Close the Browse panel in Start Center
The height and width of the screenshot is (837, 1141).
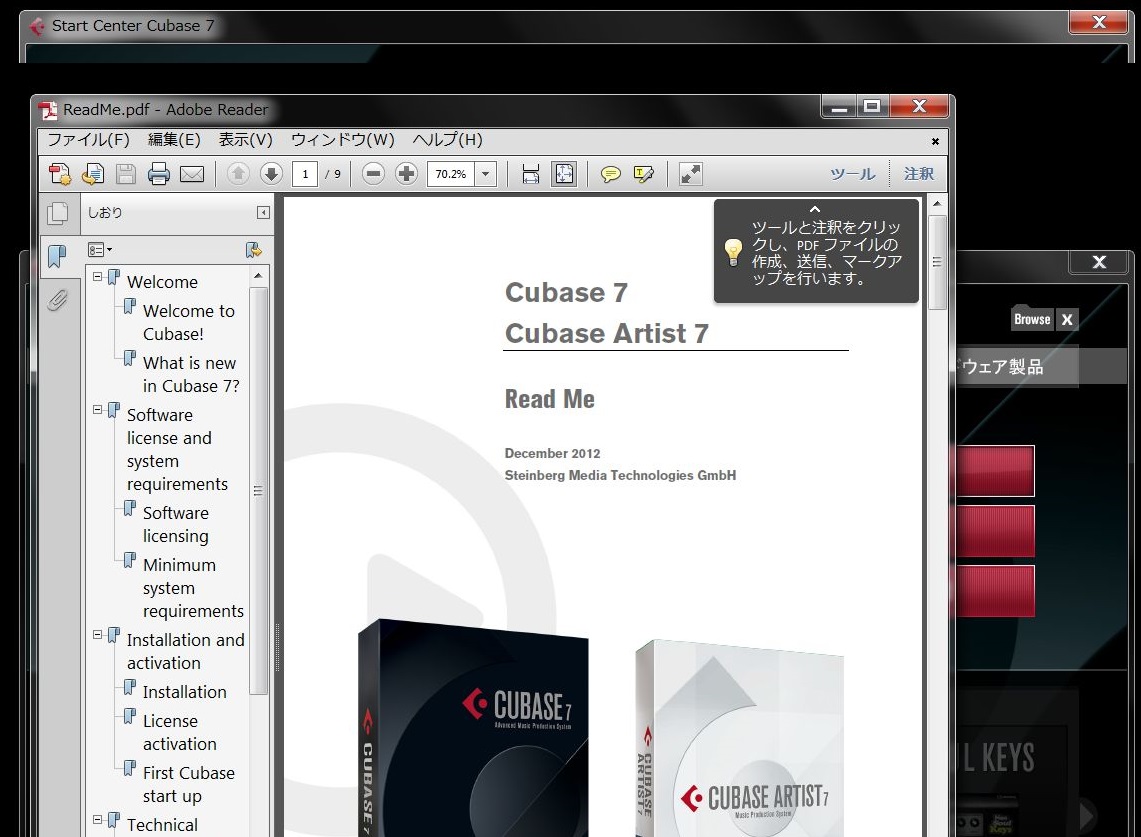(1067, 319)
